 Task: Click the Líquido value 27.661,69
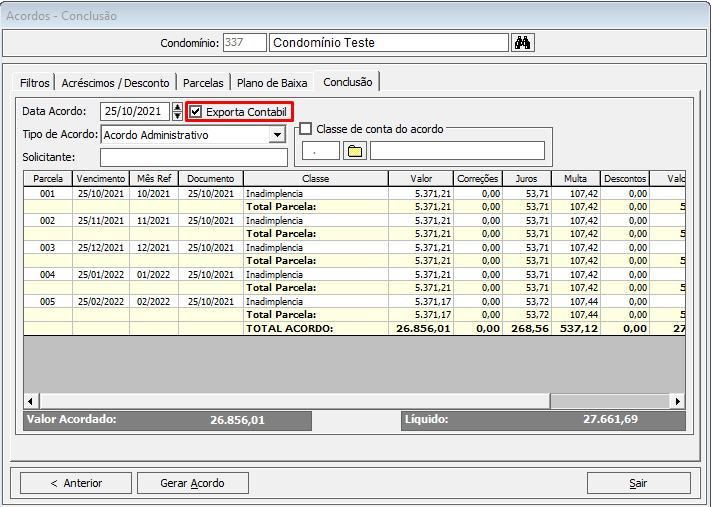tap(610, 419)
